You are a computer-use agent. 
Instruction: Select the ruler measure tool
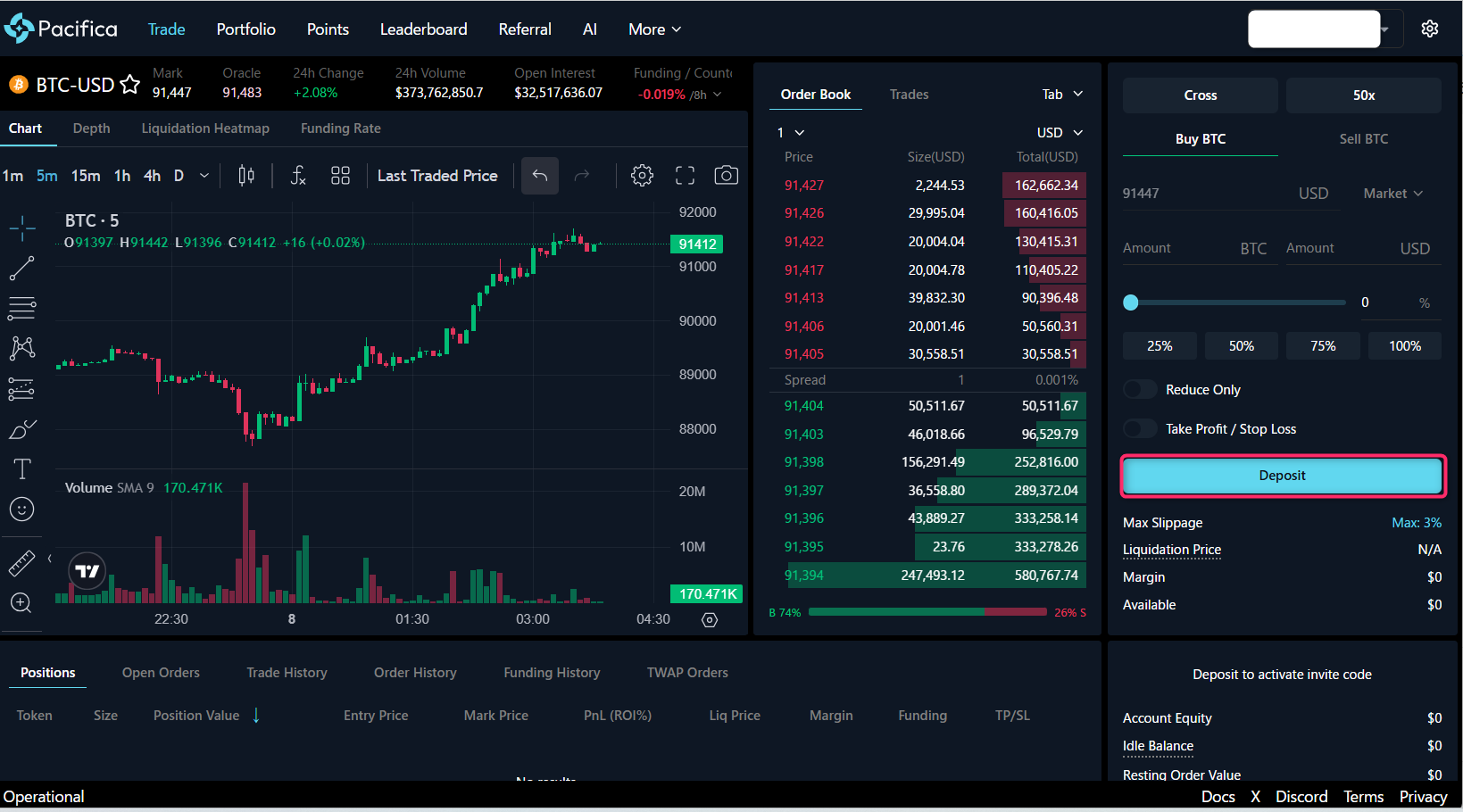[x=21, y=563]
